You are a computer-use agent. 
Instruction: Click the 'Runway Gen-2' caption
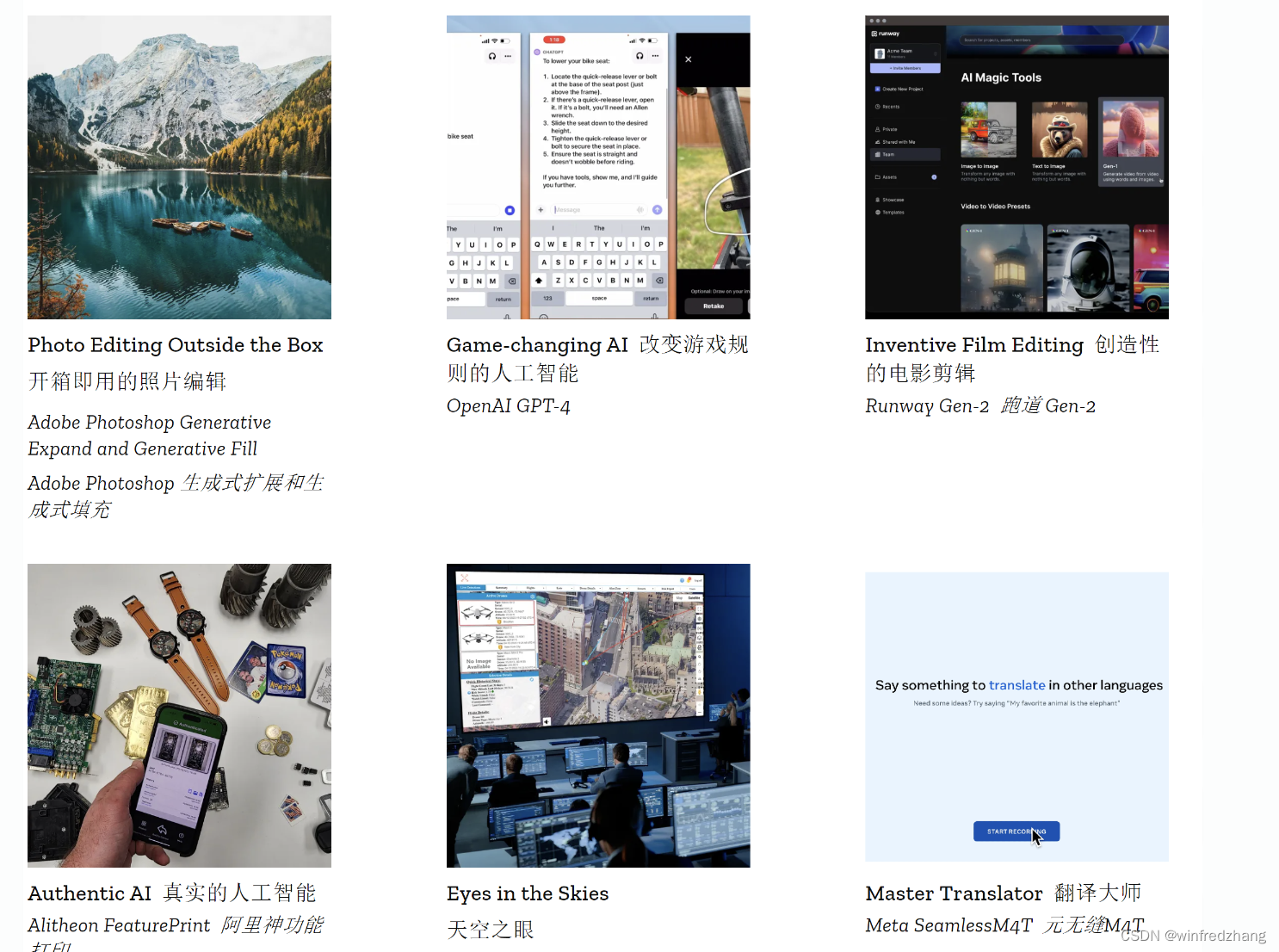pos(927,406)
